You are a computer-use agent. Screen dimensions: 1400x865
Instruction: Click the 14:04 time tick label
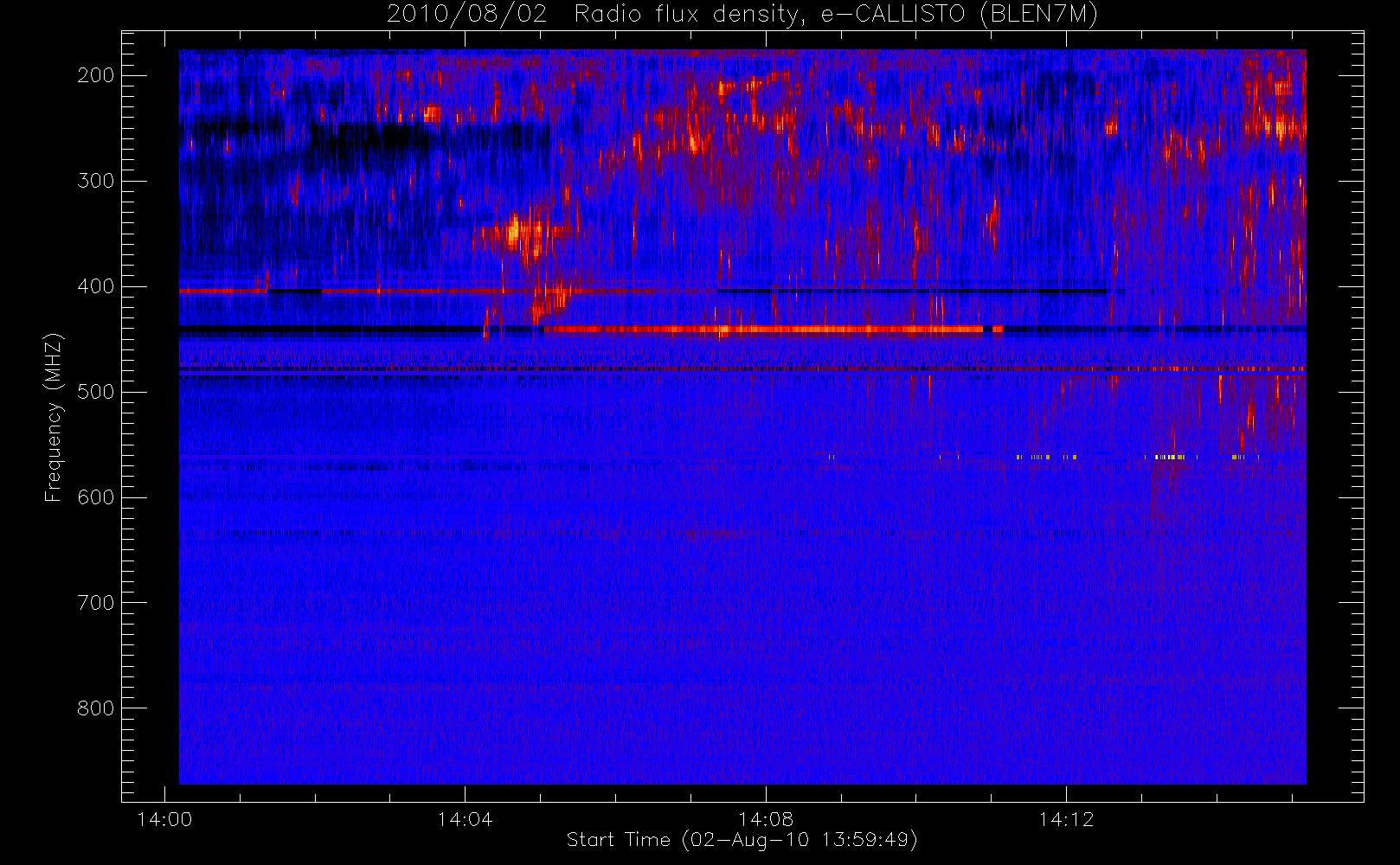[x=465, y=819]
